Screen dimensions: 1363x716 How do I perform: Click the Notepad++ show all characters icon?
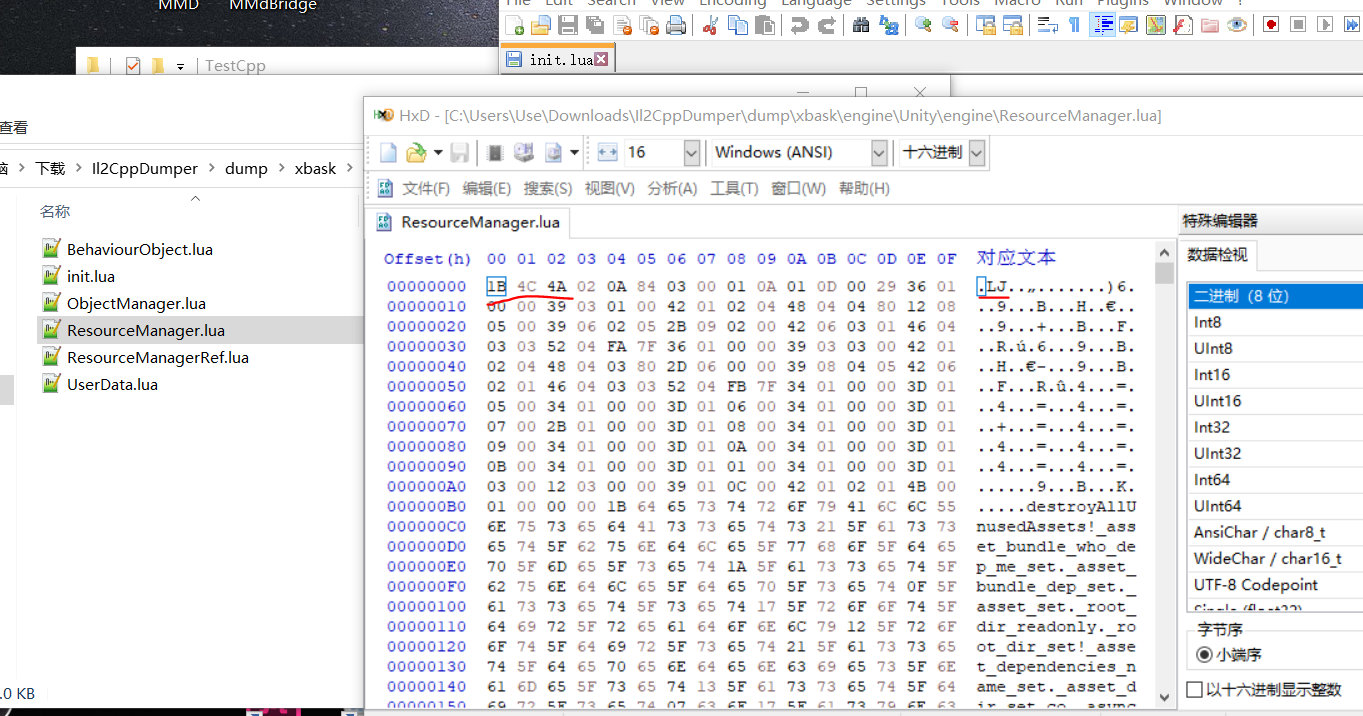(x=1075, y=26)
